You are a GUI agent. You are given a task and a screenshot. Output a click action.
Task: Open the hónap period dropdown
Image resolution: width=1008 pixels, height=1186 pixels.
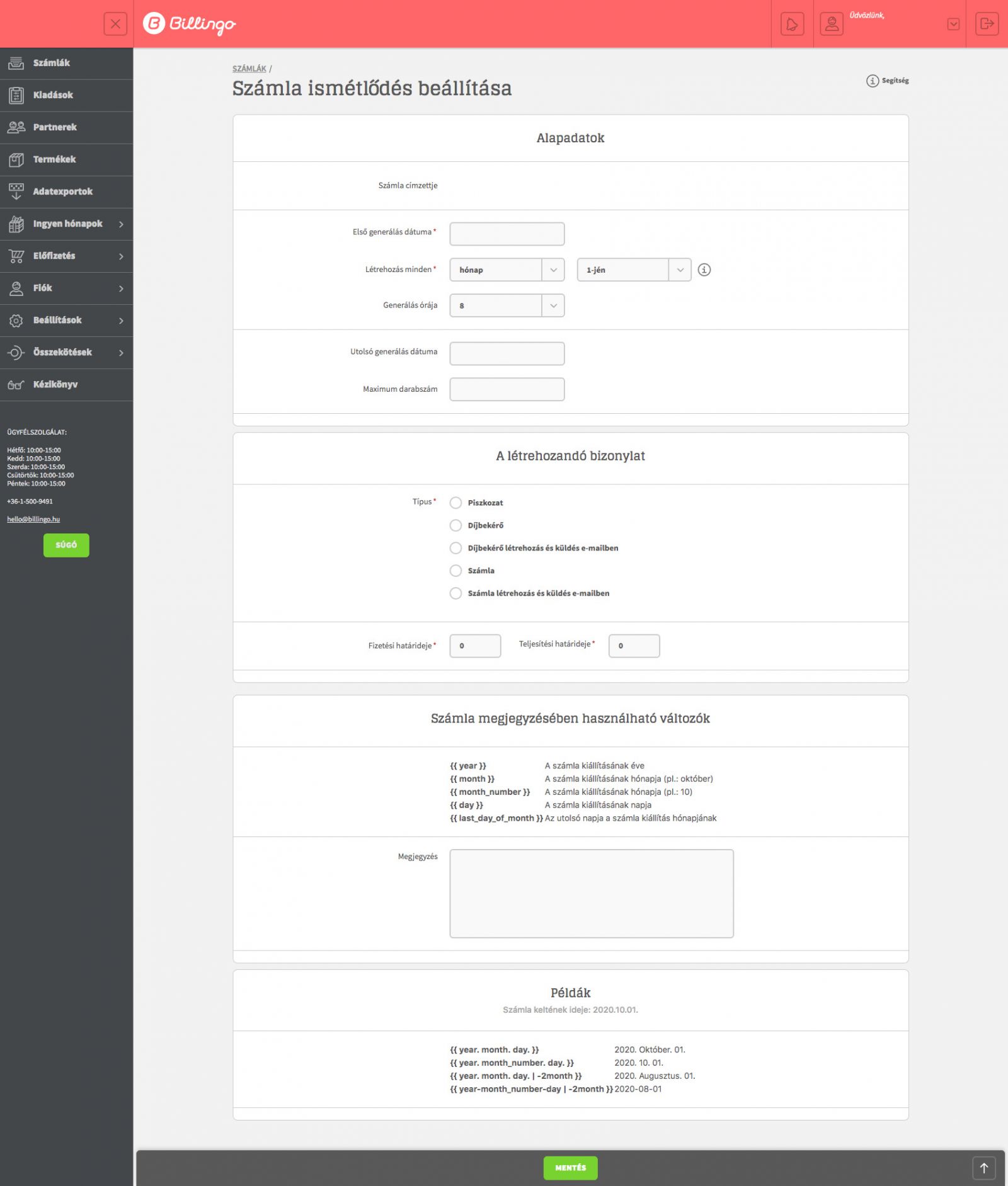coord(507,270)
